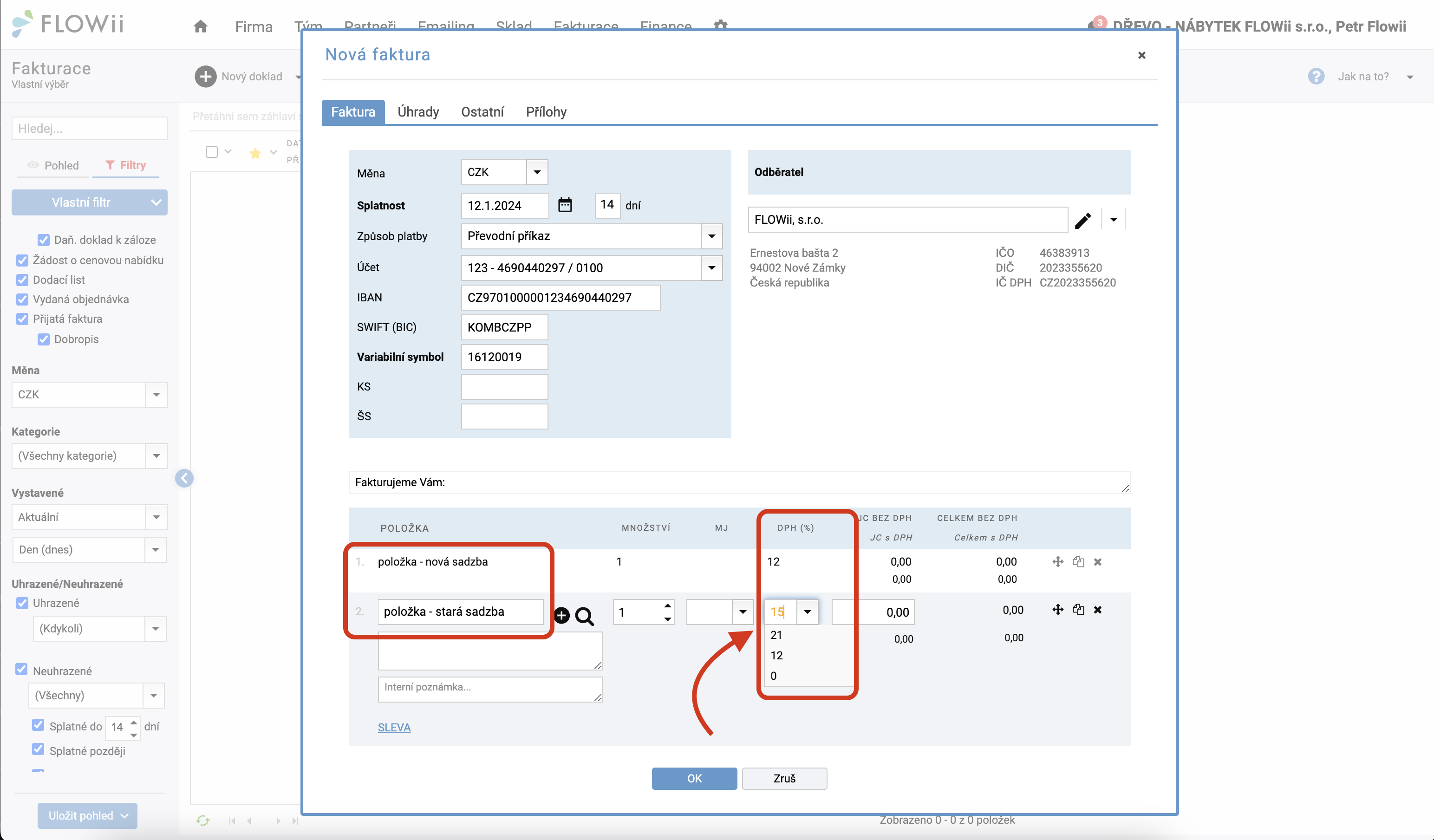This screenshot has height=840, width=1434.
Task: Collapse the left filter sidebar arrow
Action: coord(184,478)
